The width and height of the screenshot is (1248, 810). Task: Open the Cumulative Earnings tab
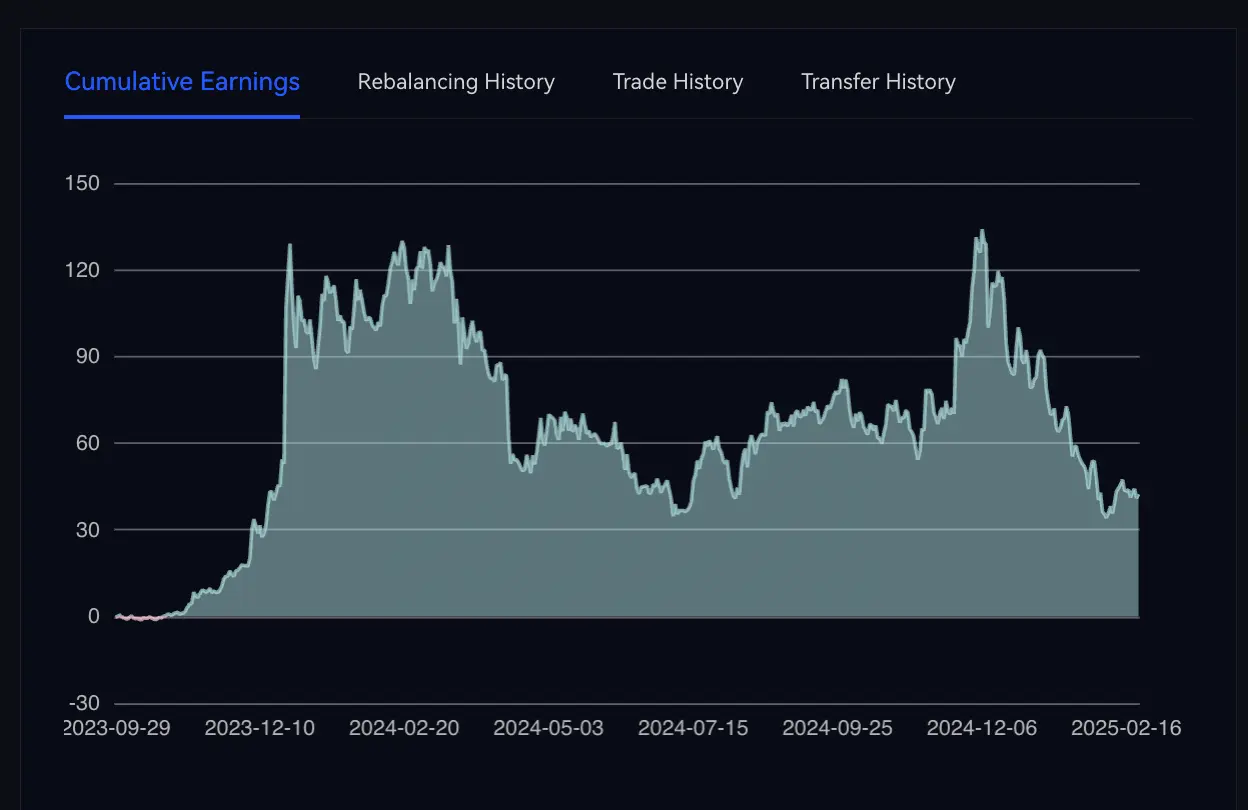click(182, 82)
